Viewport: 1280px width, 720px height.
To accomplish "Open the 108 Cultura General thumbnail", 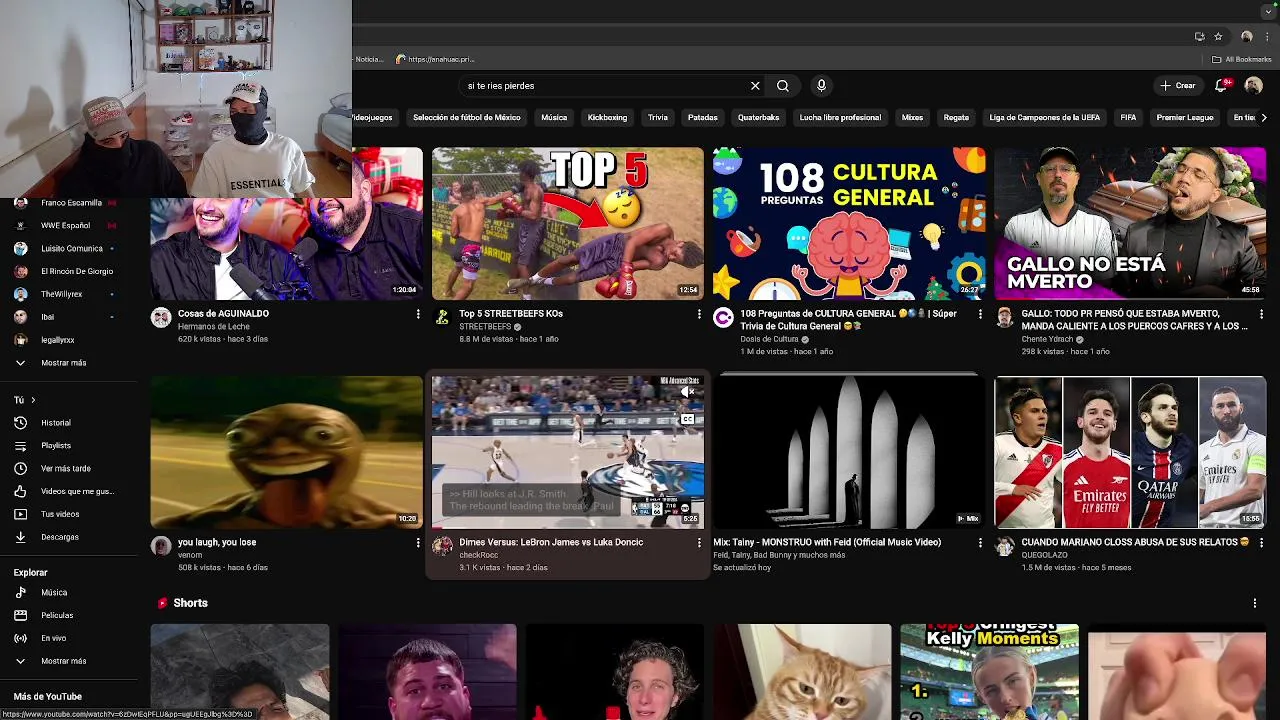I will (849, 224).
